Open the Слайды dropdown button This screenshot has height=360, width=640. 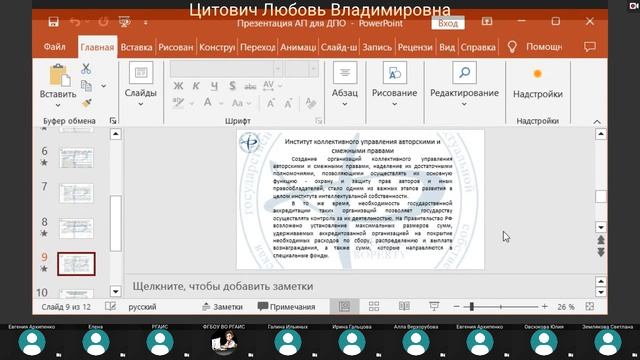pos(140,84)
